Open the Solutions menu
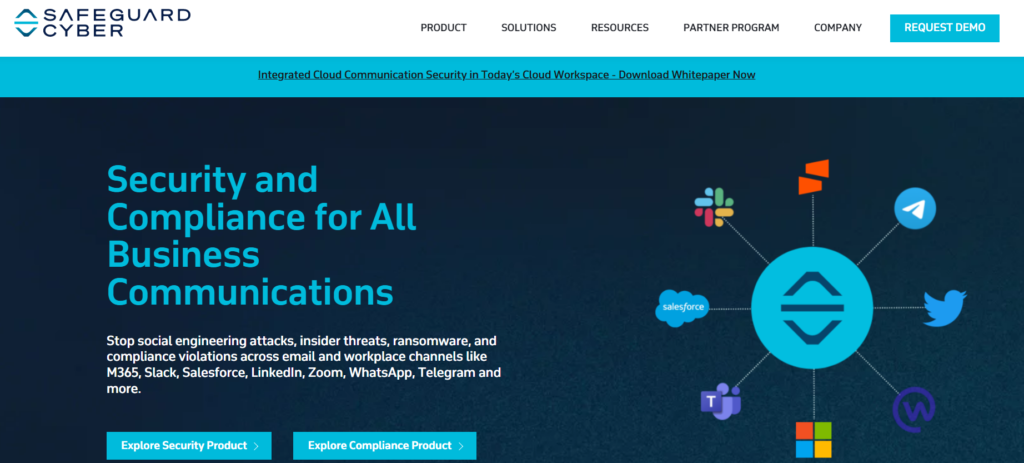 529,28
